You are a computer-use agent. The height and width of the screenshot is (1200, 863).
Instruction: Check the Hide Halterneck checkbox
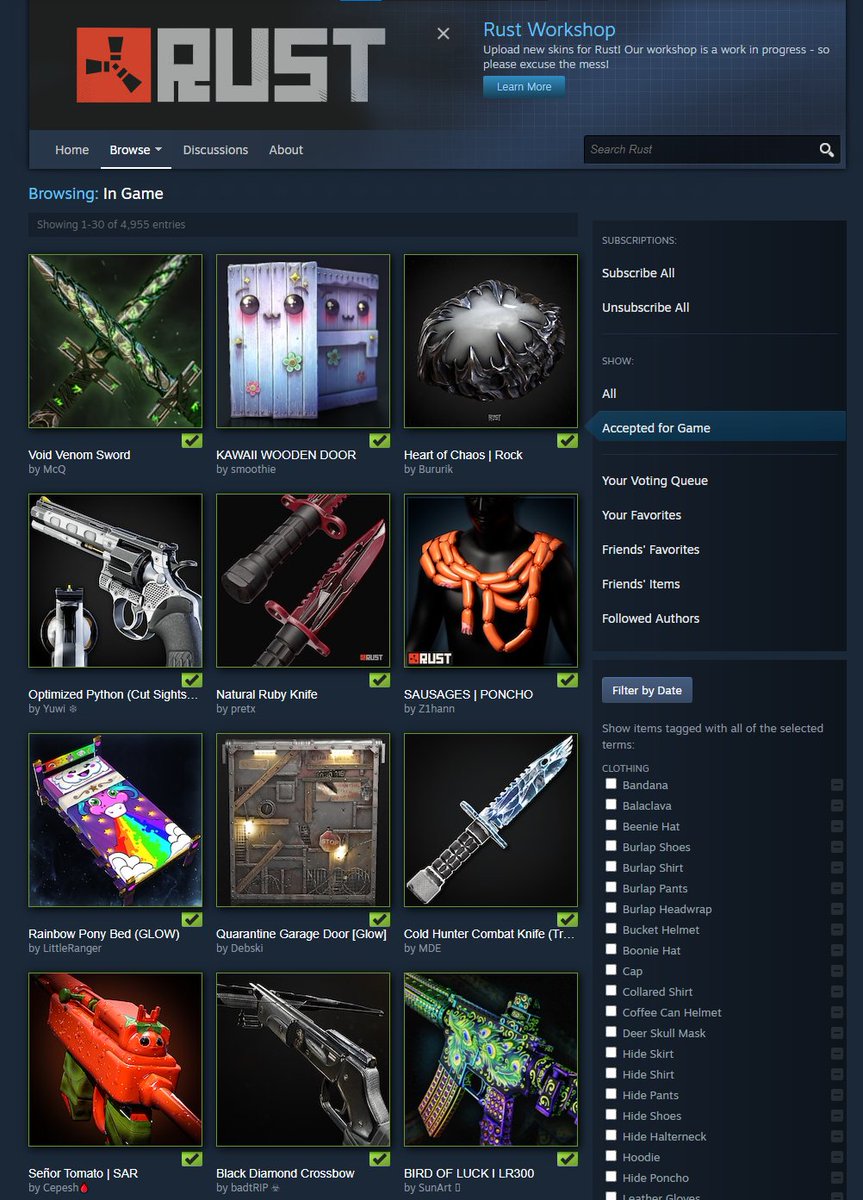pyautogui.click(x=611, y=1135)
